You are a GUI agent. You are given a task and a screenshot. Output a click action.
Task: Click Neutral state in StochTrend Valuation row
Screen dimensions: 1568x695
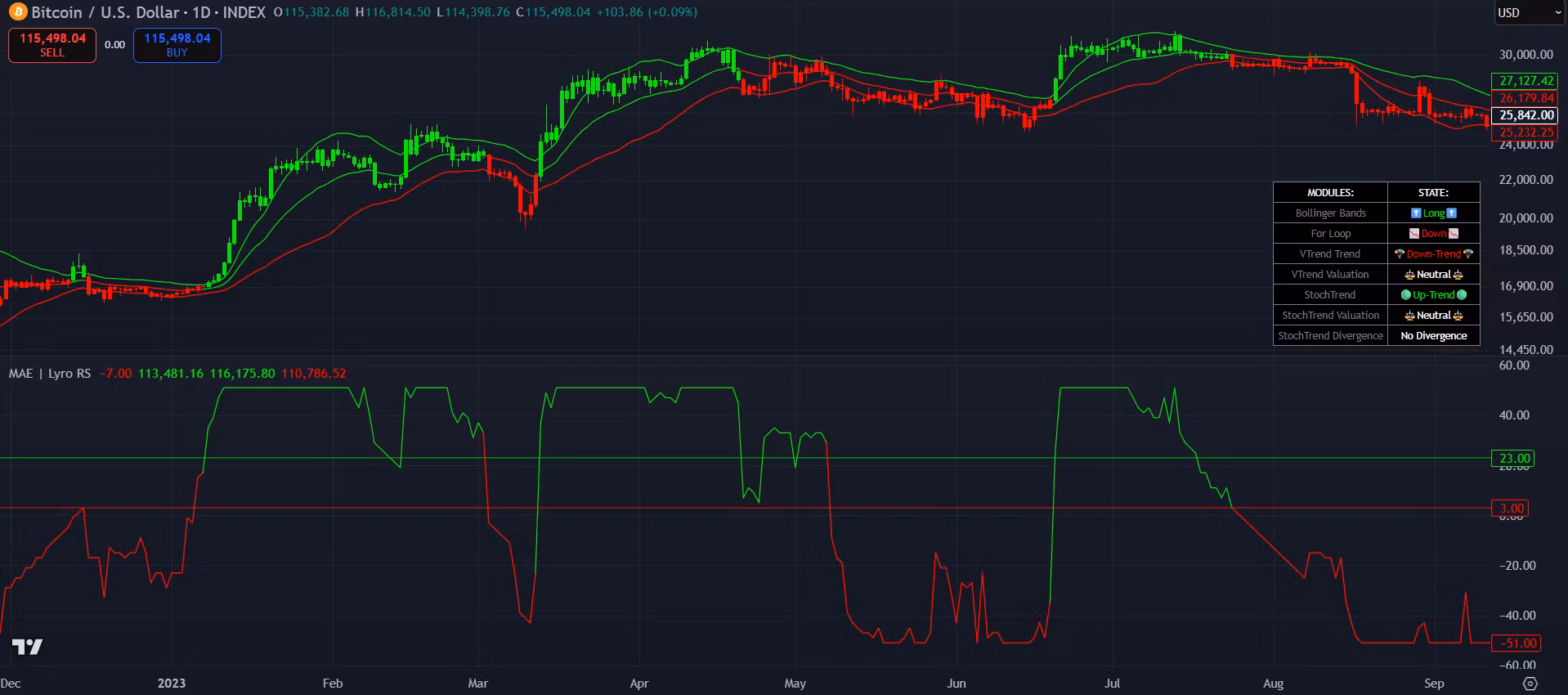coord(1433,316)
